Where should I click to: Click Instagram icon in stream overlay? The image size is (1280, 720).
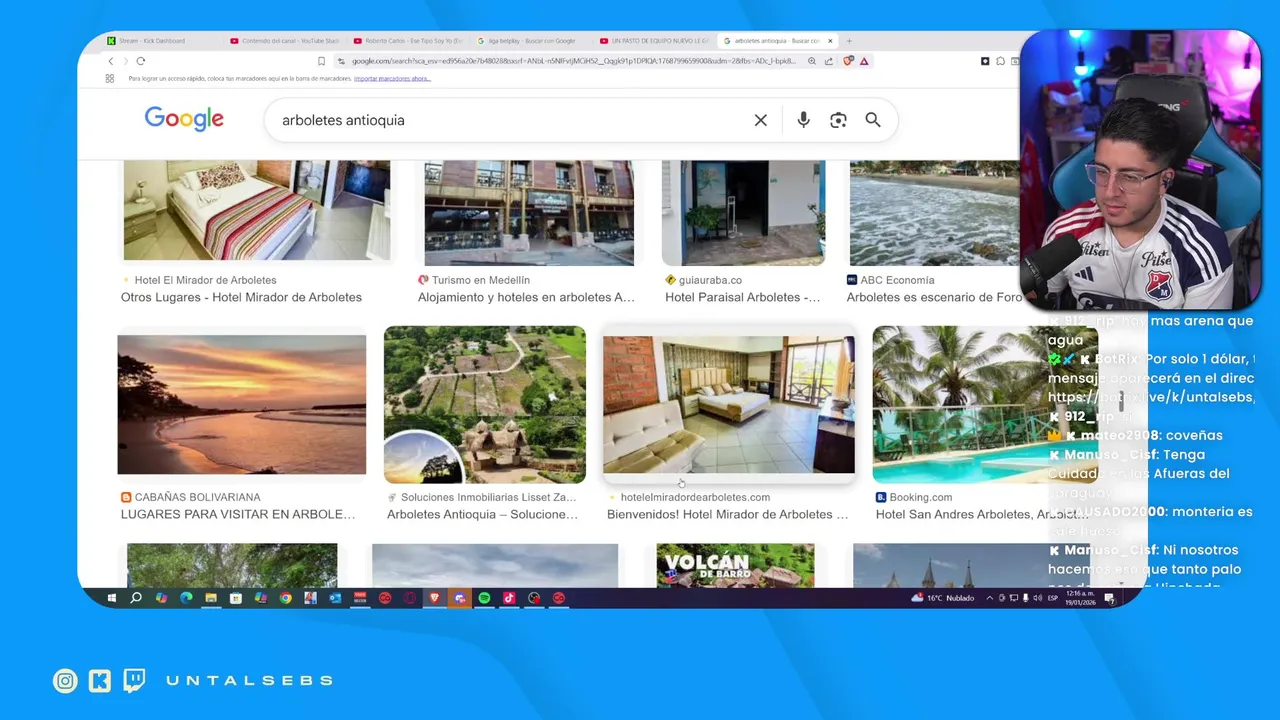coord(65,681)
